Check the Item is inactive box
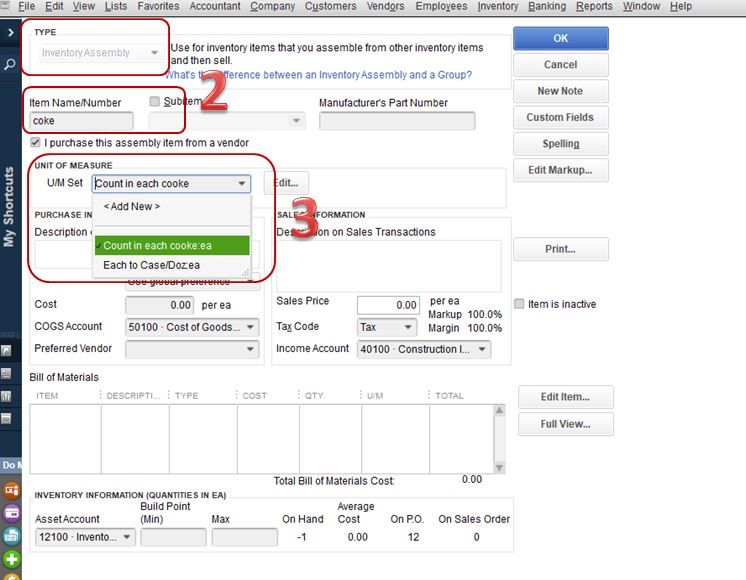Viewport: 746px width, 580px height. [519, 304]
